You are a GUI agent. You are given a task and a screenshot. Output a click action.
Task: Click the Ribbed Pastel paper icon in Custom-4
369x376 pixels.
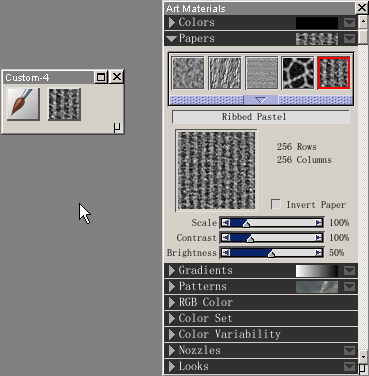click(x=64, y=104)
